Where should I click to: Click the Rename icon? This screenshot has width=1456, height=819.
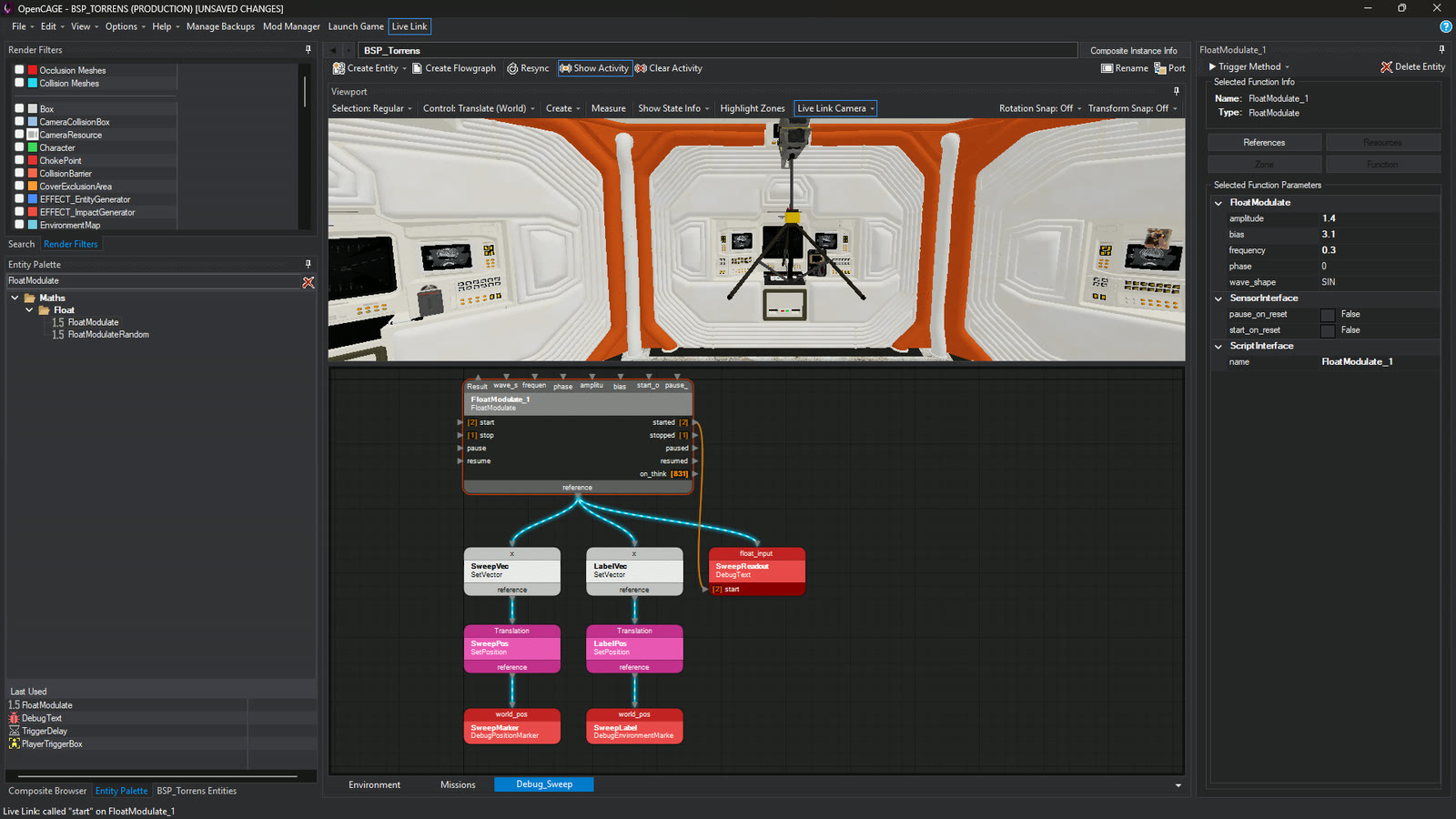[1107, 68]
